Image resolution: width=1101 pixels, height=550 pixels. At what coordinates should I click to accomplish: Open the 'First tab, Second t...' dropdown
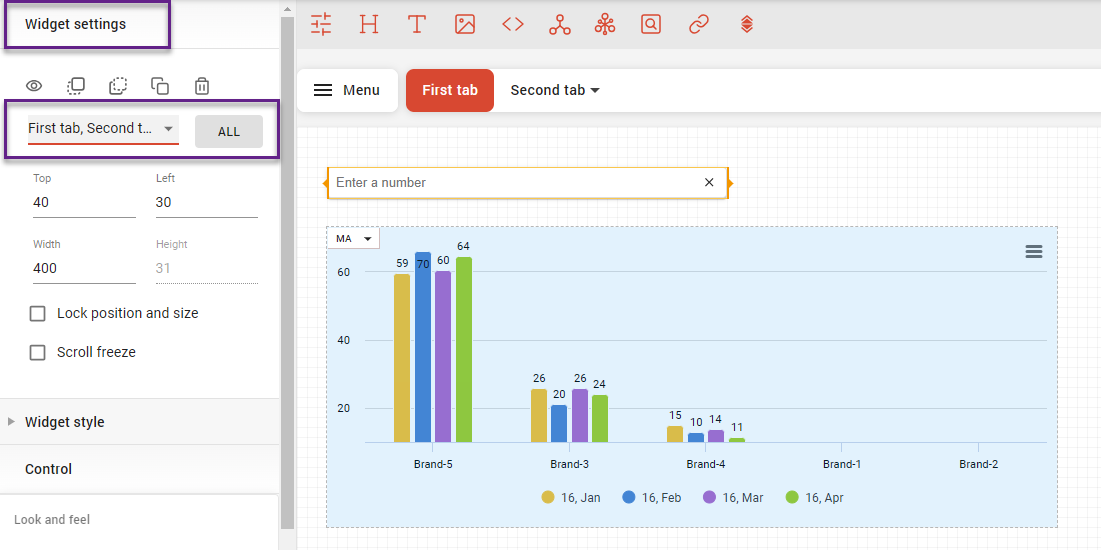102,129
